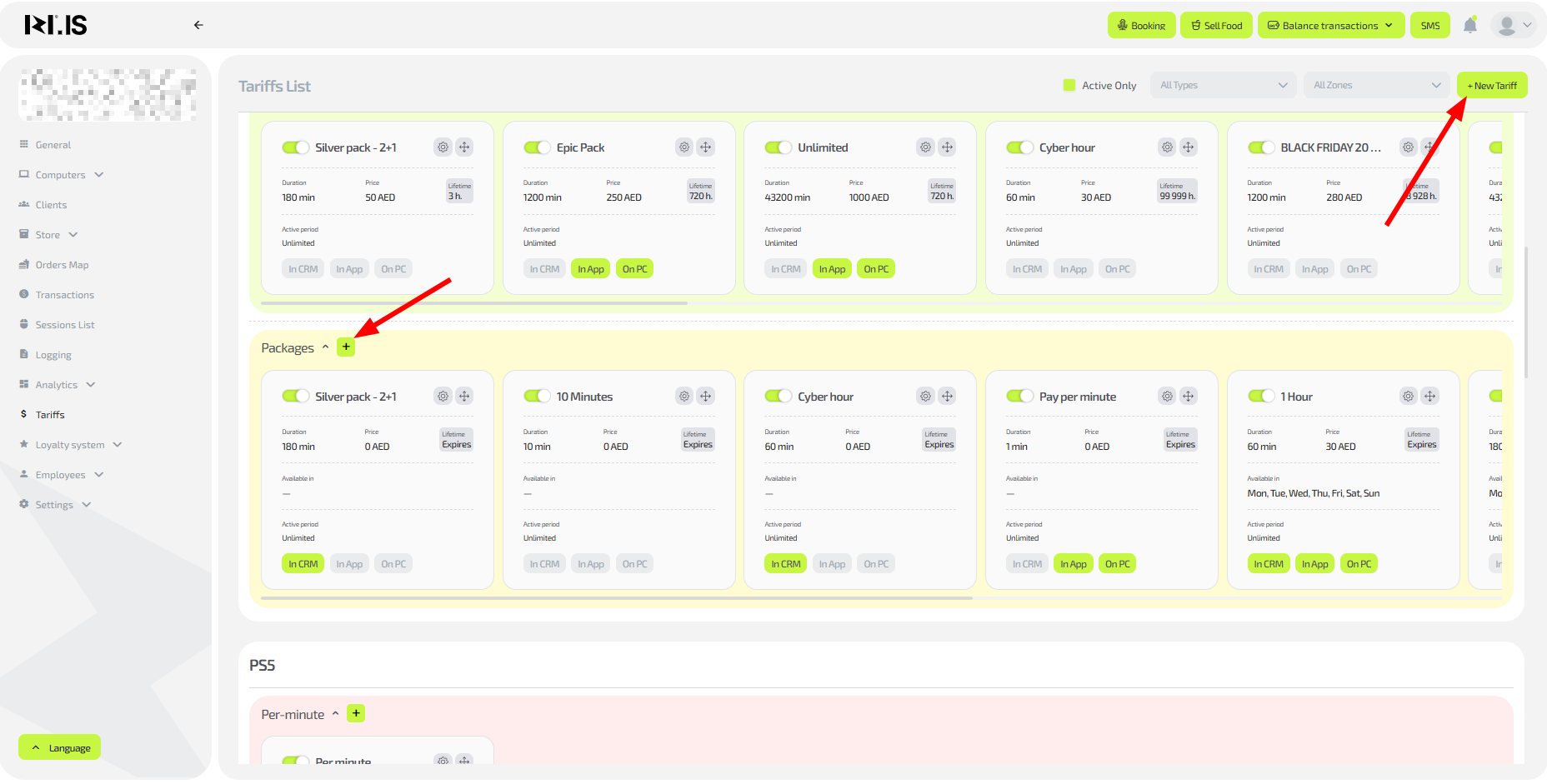Uncheck the Active Only checkbox
This screenshot has height=784, width=1547.
click(1069, 85)
